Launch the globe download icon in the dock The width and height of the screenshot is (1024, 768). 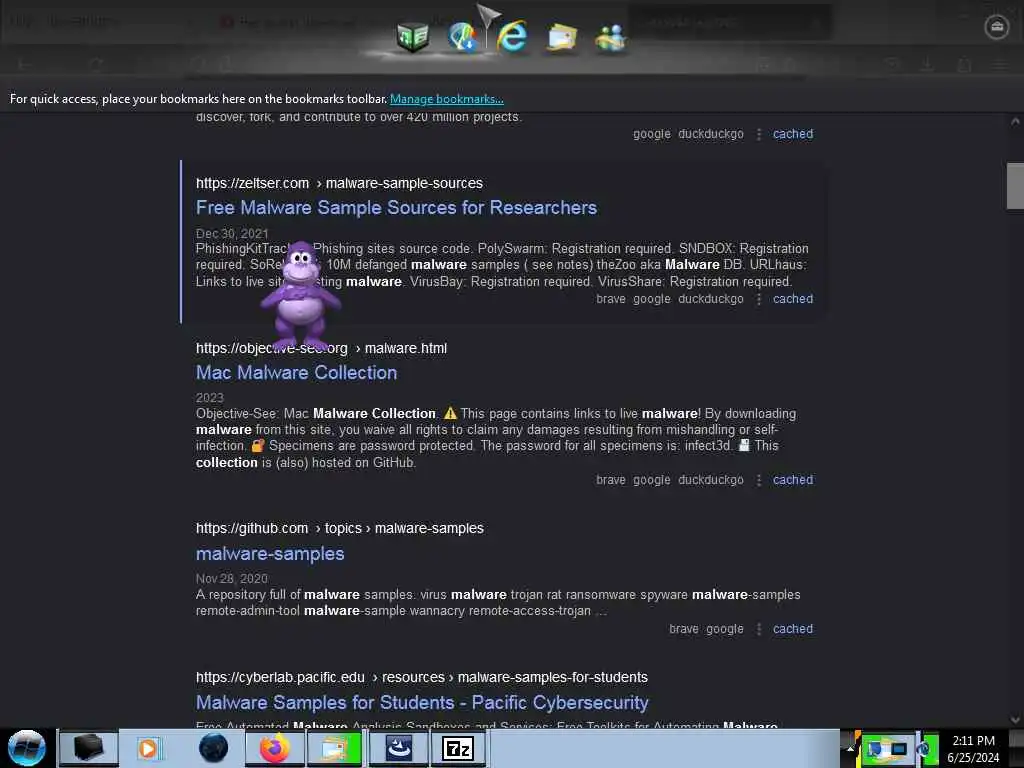pyautogui.click(x=462, y=37)
